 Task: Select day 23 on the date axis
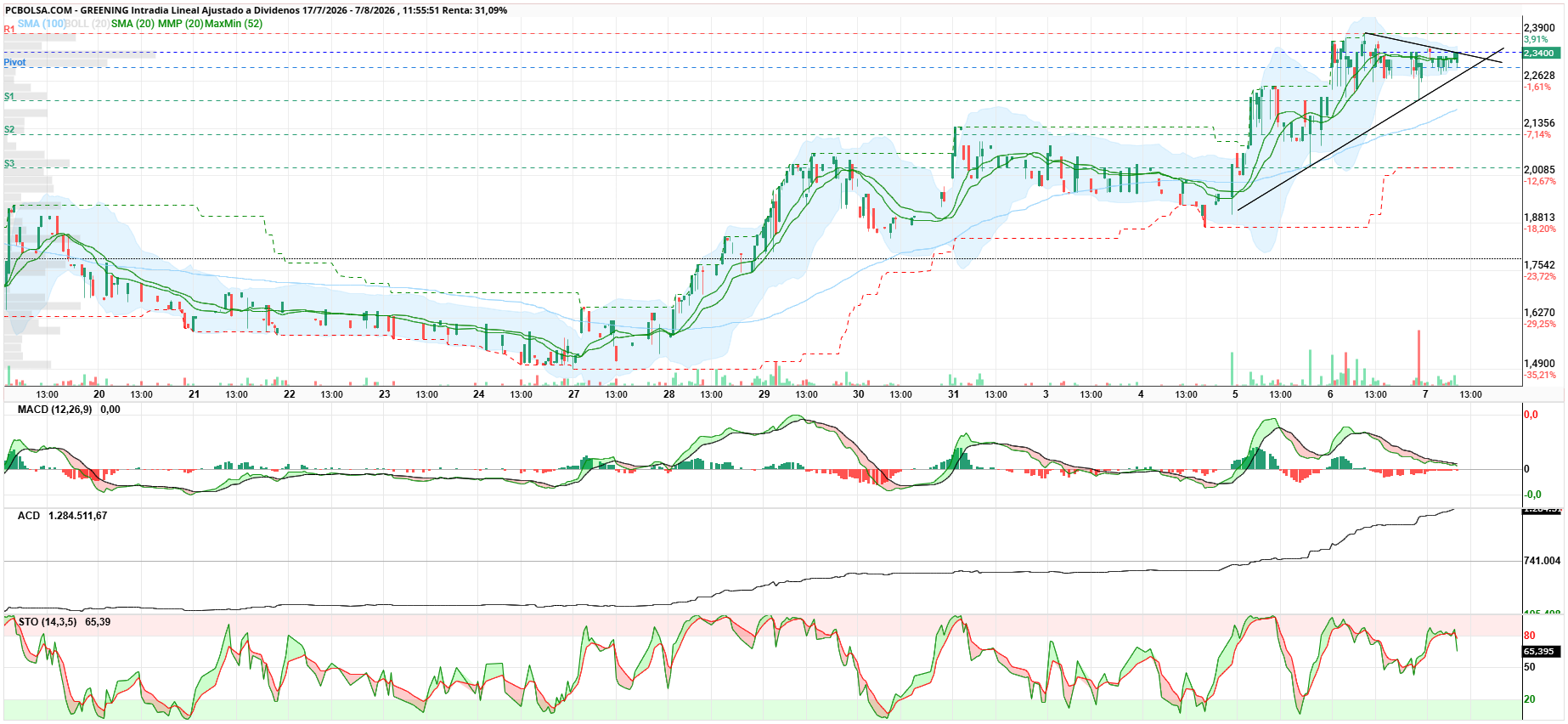(385, 394)
